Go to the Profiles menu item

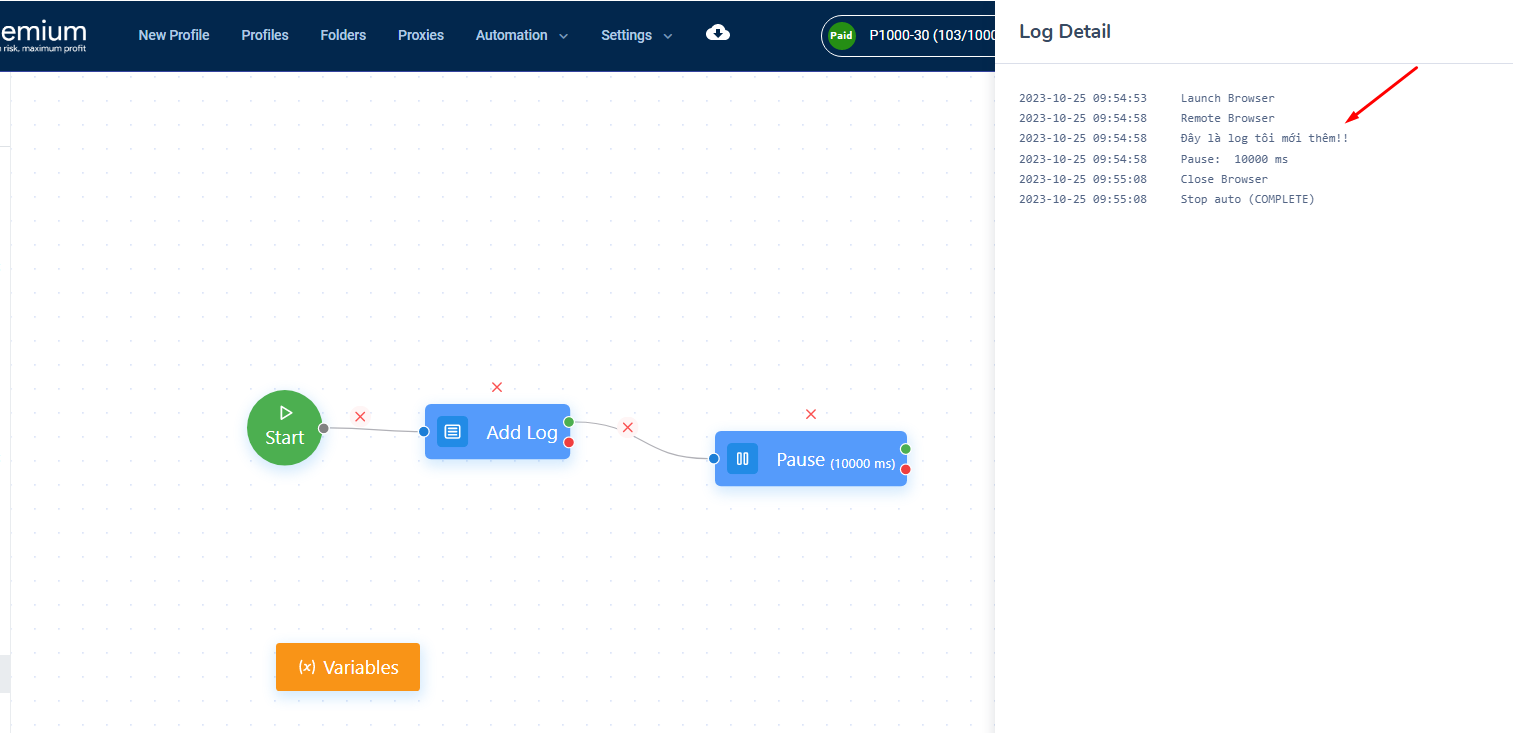pyautogui.click(x=265, y=35)
